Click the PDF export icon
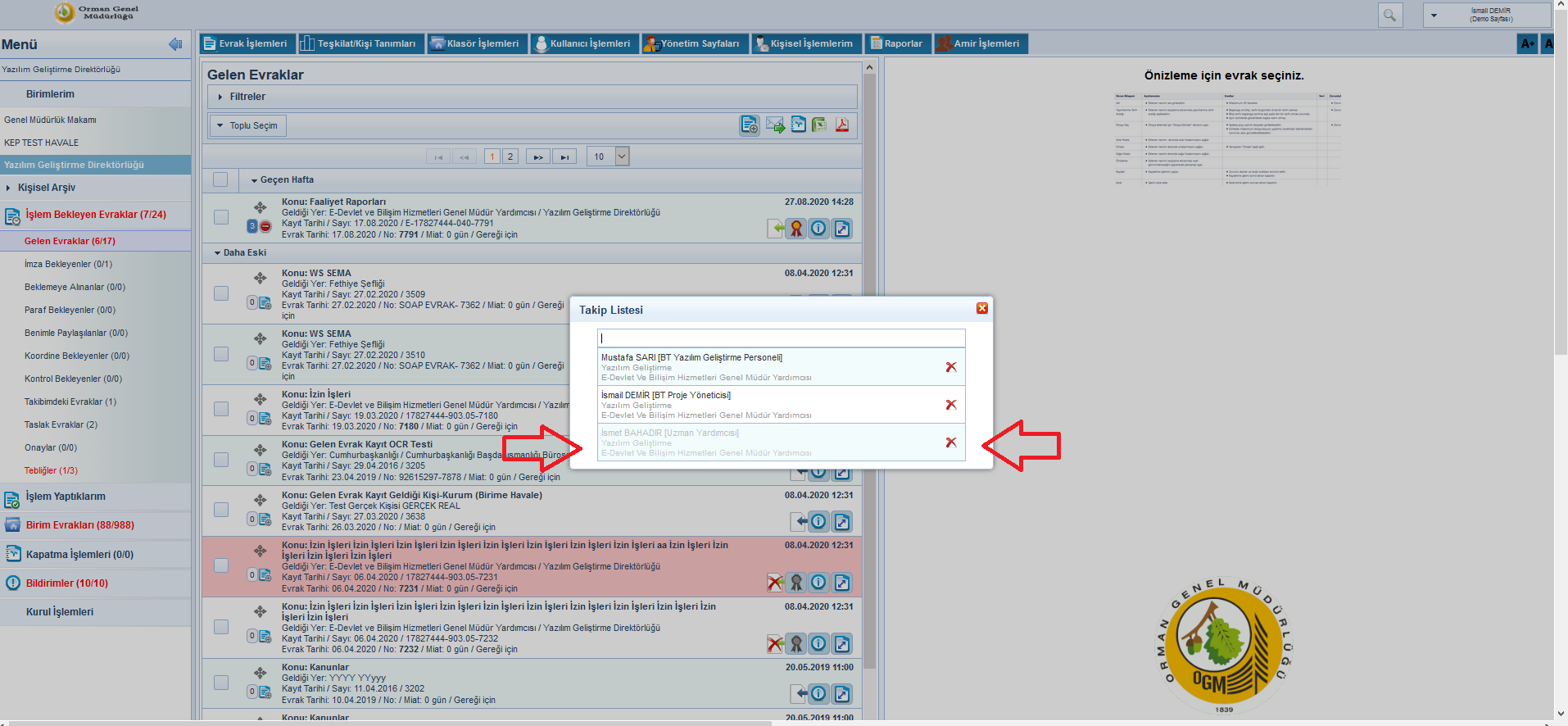The height and width of the screenshot is (726, 1568). tap(841, 125)
